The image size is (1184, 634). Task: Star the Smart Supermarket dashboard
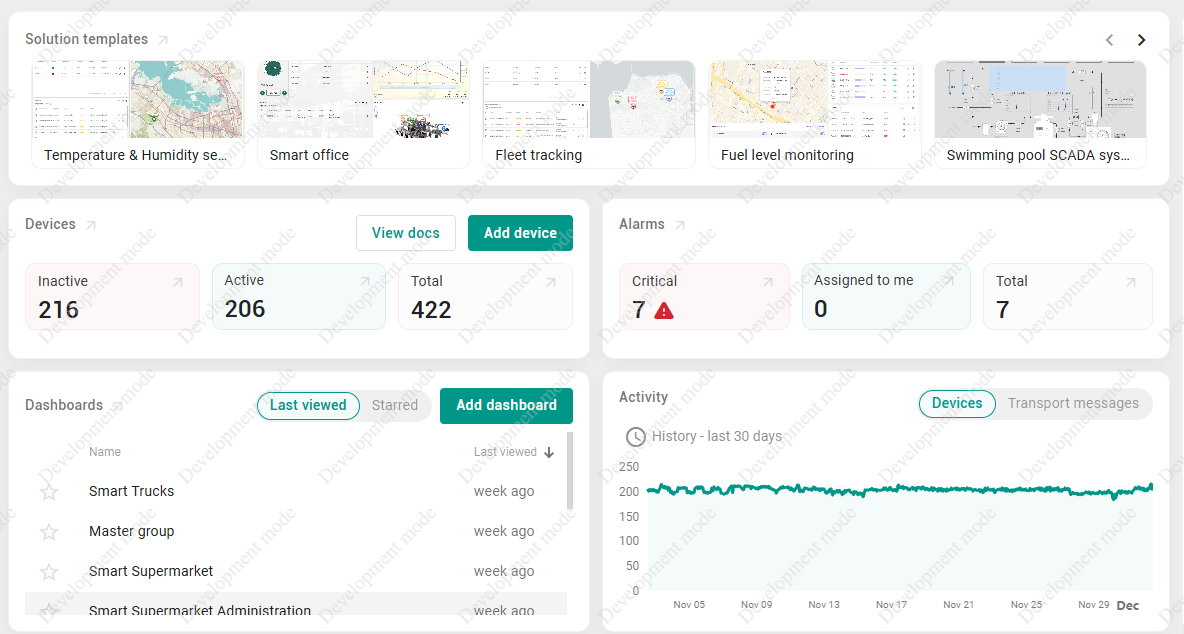tap(49, 572)
